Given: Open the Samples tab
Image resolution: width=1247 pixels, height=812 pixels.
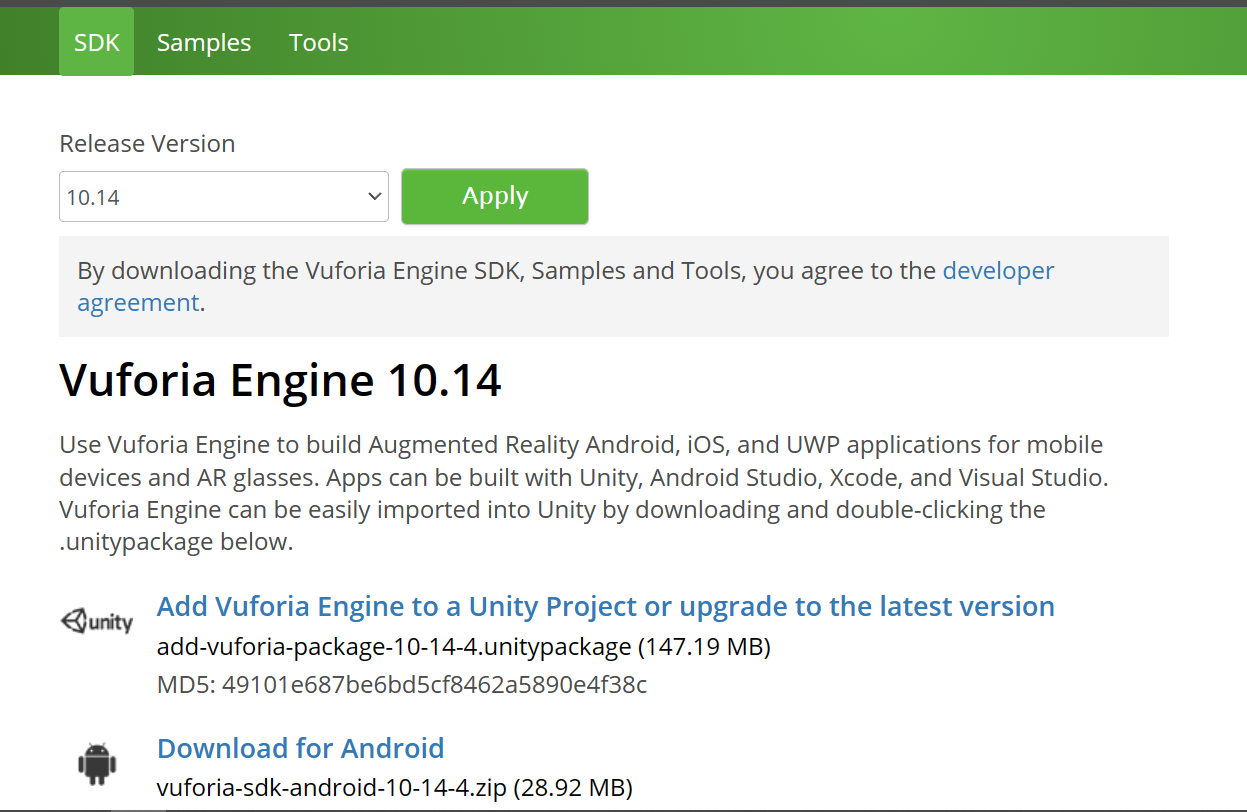Looking at the screenshot, I should click(204, 42).
